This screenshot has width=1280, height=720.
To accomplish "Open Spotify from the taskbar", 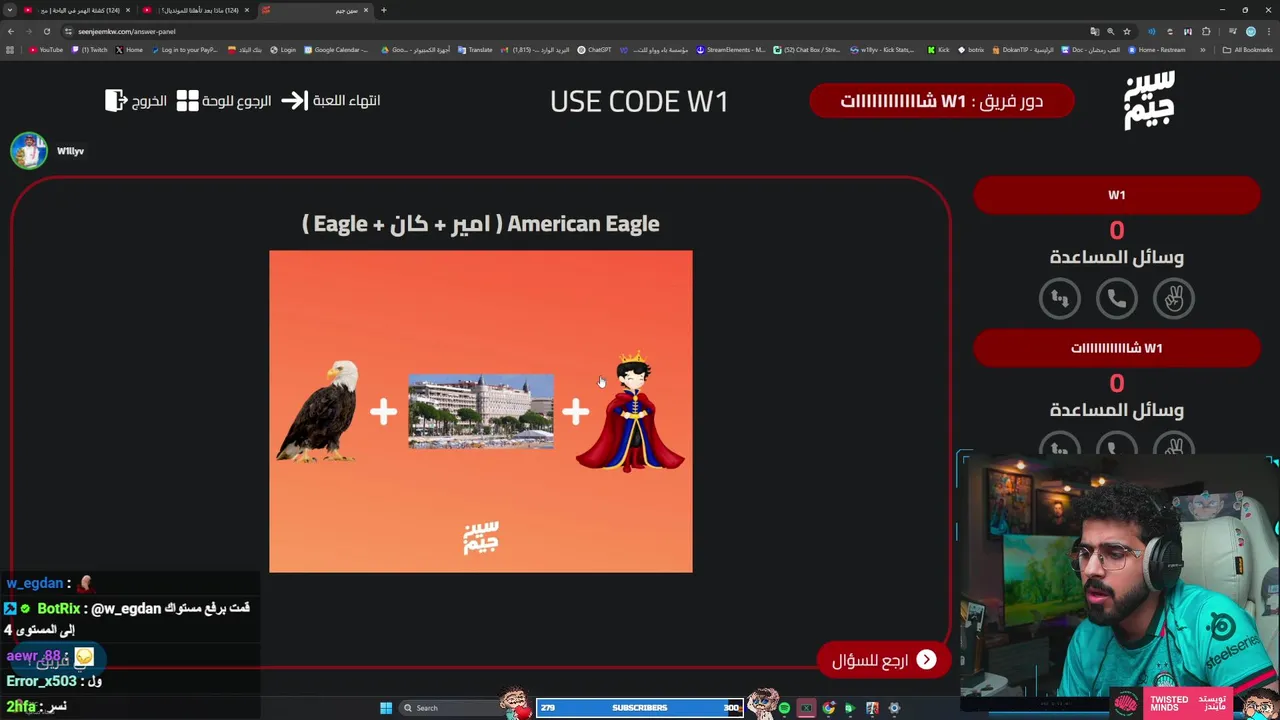I will click(784, 708).
